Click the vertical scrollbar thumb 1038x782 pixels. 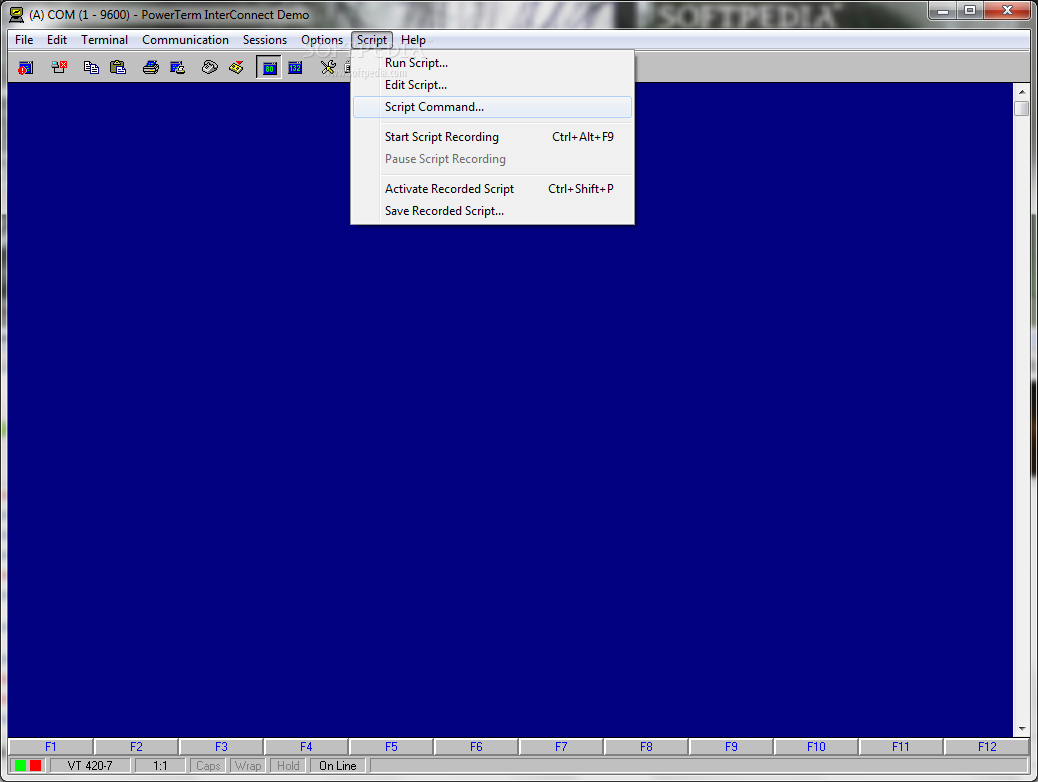[x=1021, y=109]
